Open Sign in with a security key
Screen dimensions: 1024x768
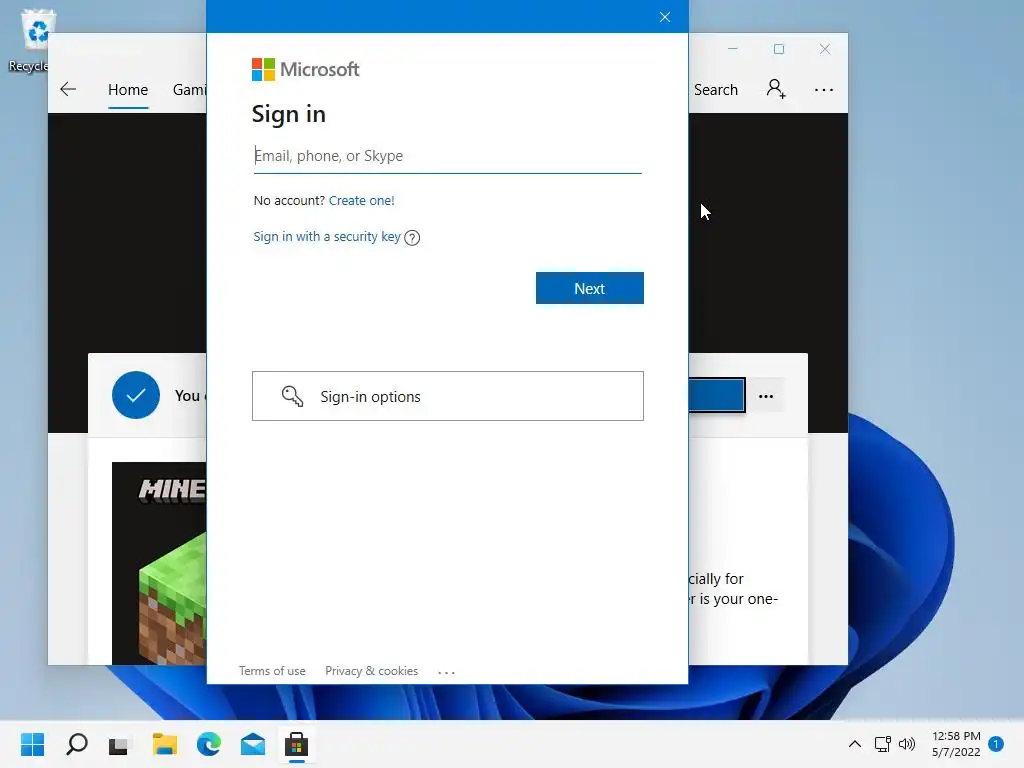[x=327, y=236]
